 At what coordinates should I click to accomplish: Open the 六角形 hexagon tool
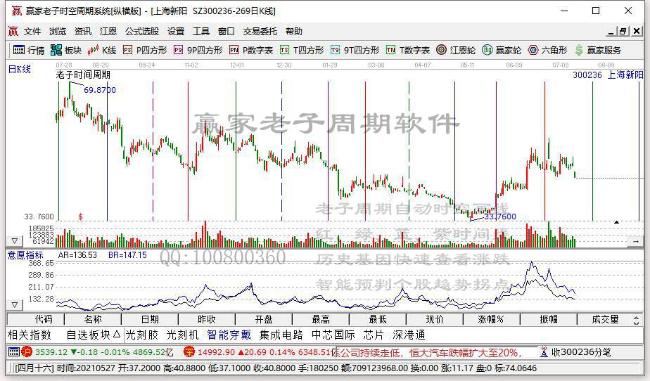pos(547,50)
